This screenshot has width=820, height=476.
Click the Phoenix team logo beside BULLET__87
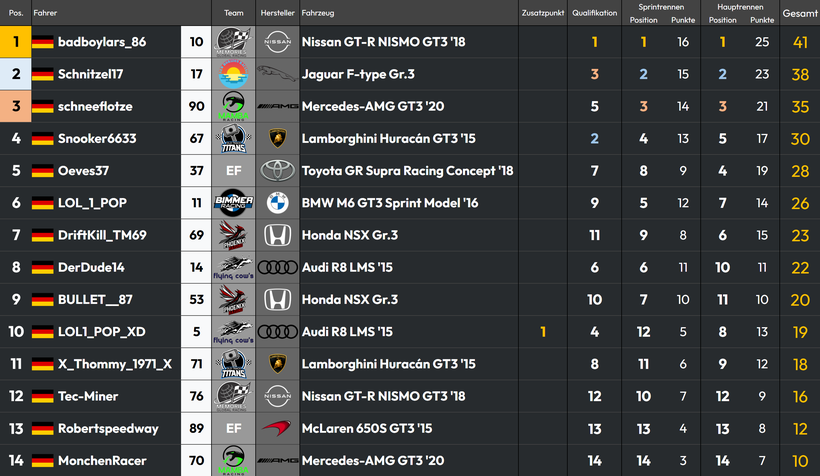pyautogui.click(x=233, y=300)
